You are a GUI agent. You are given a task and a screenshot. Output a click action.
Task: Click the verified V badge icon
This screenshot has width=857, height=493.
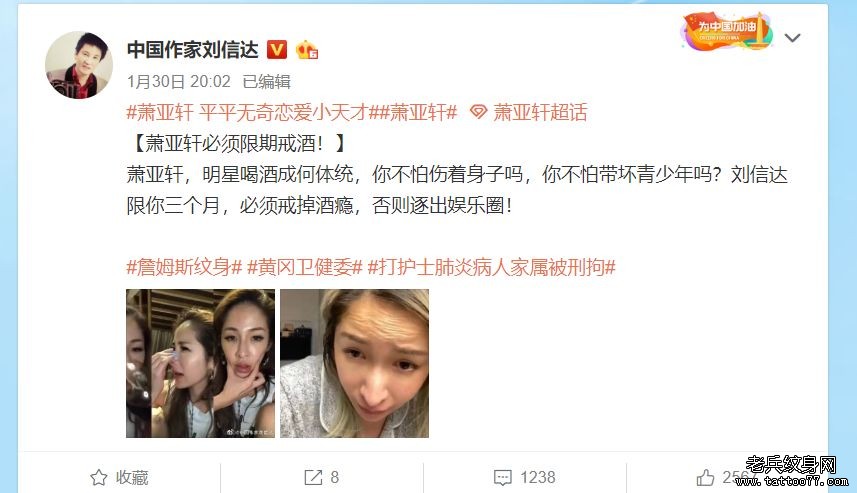pyautogui.click(x=277, y=50)
